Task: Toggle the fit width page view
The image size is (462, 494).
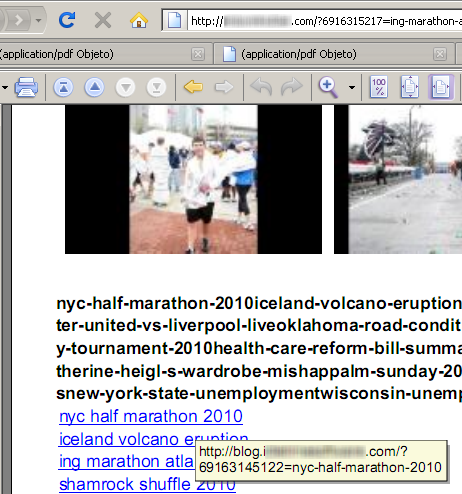Action: point(441,87)
